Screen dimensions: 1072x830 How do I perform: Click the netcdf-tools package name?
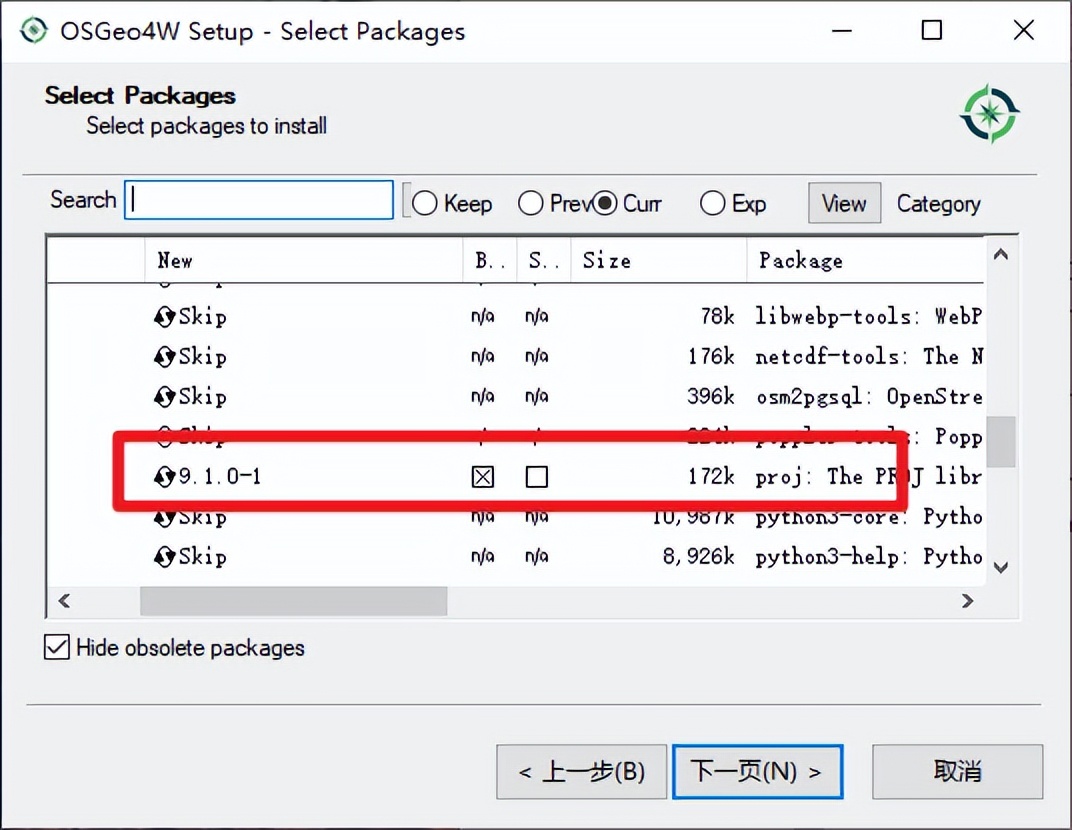click(827, 356)
